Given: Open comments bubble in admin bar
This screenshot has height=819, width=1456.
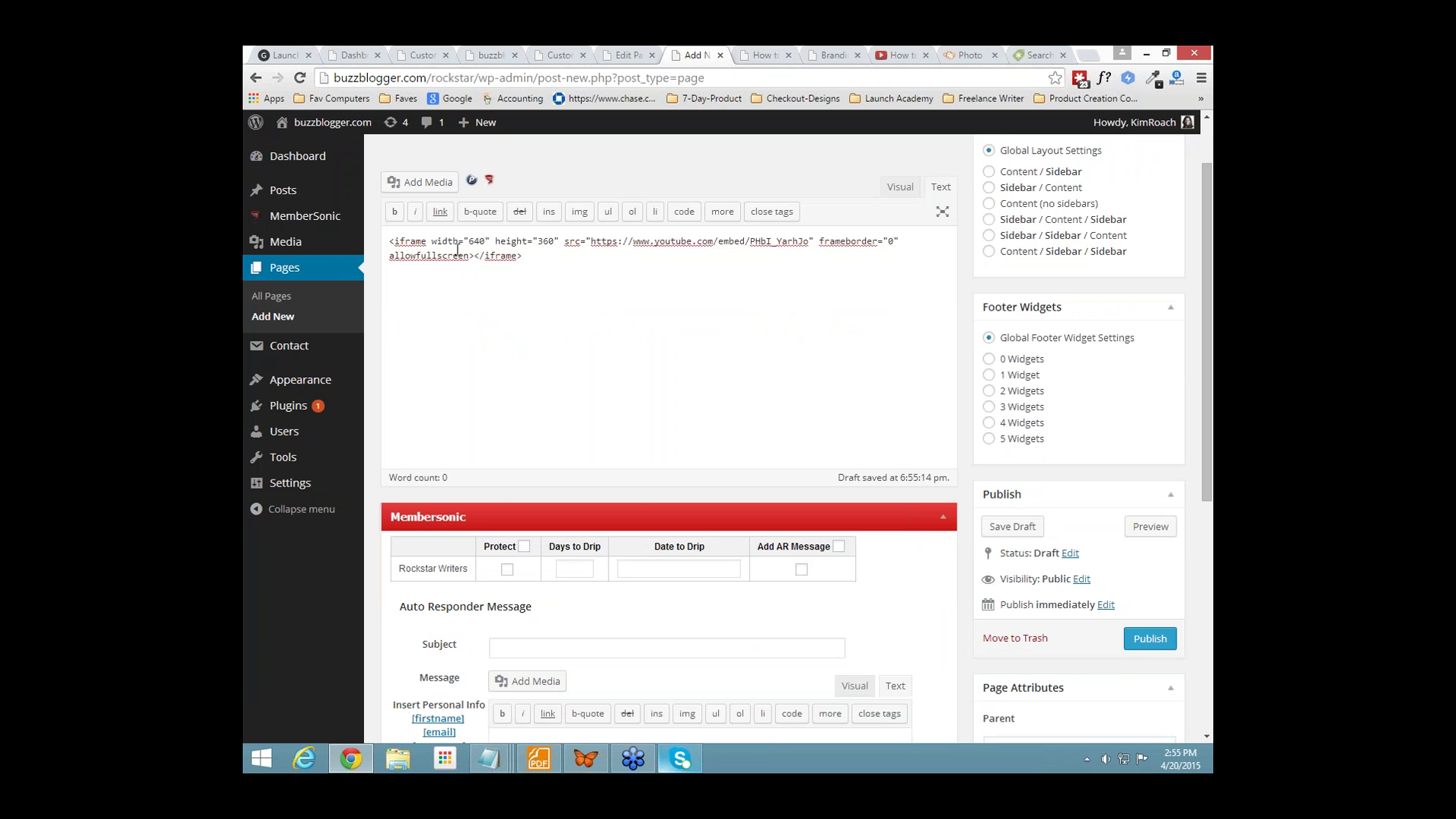Looking at the screenshot, I should point(433,122).
